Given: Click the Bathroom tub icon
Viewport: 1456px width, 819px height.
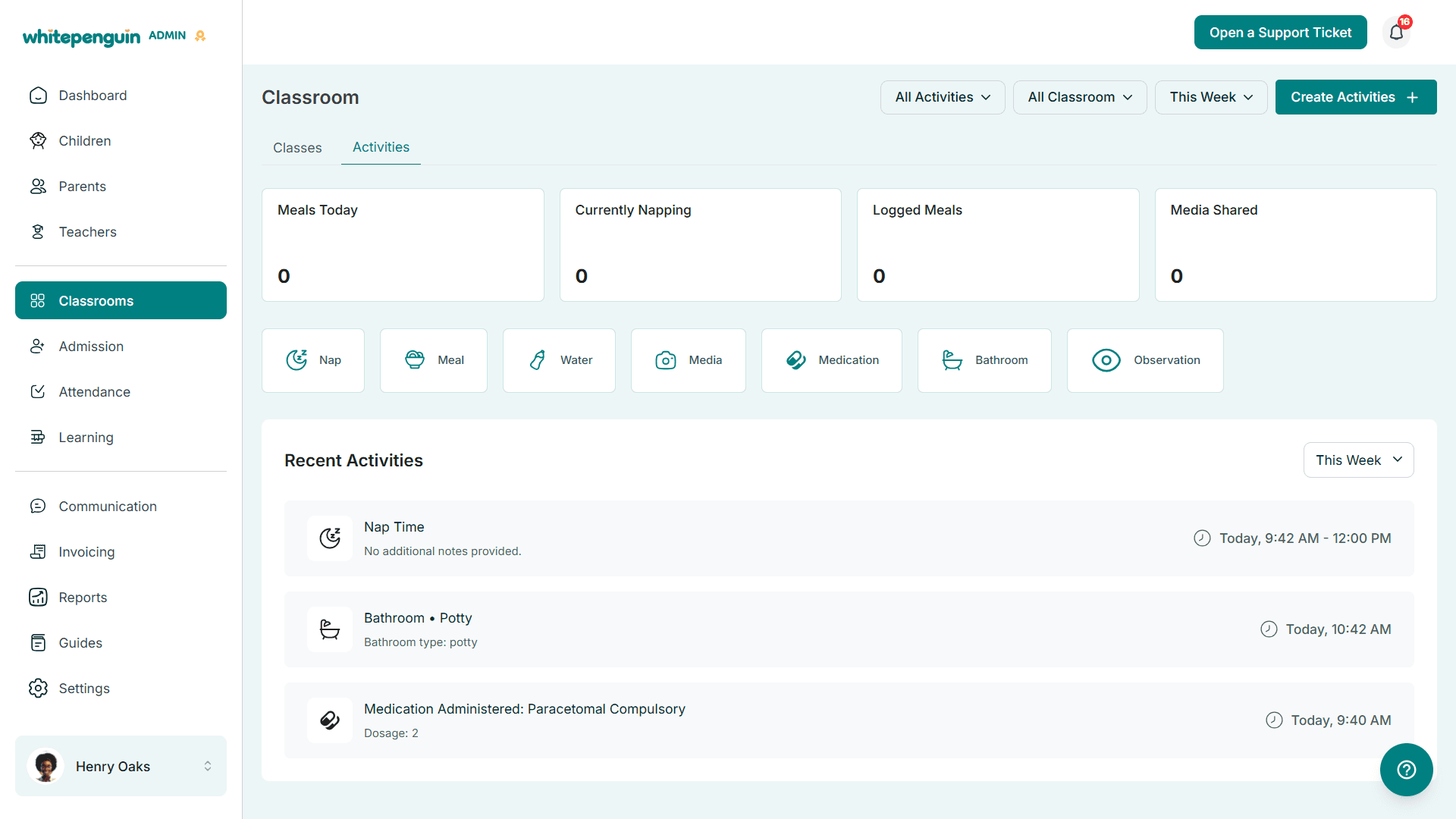Looking at the screenshot, I should [952, 360].
